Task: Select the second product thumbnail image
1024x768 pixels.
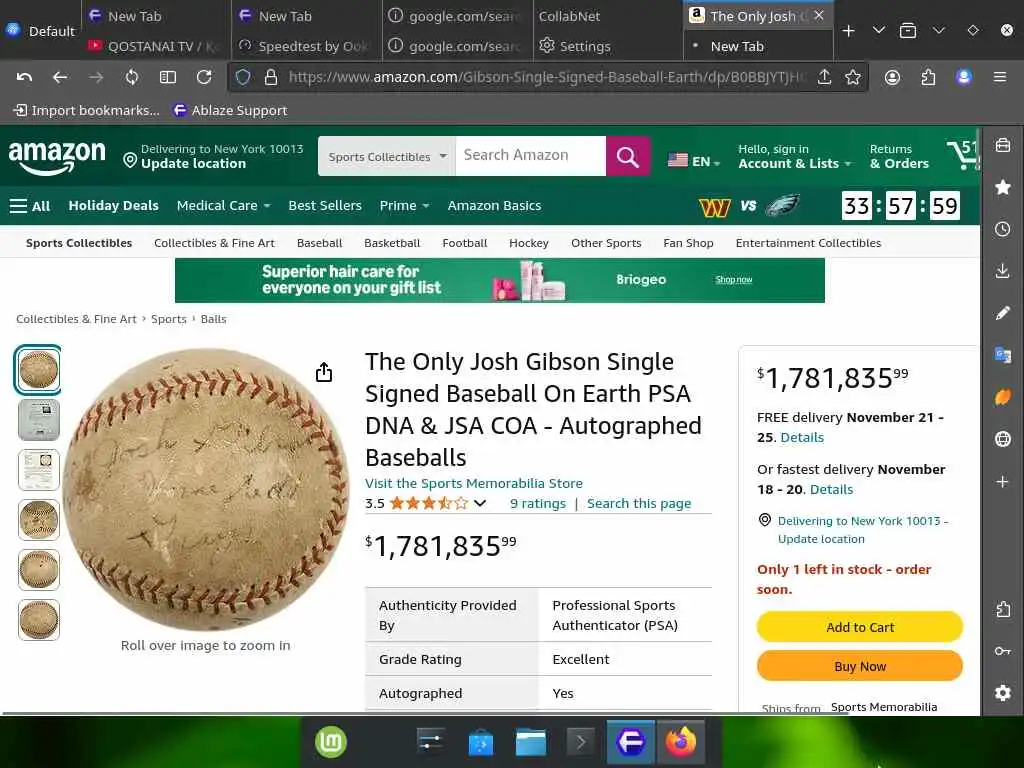Action: [x=39, y=420]
